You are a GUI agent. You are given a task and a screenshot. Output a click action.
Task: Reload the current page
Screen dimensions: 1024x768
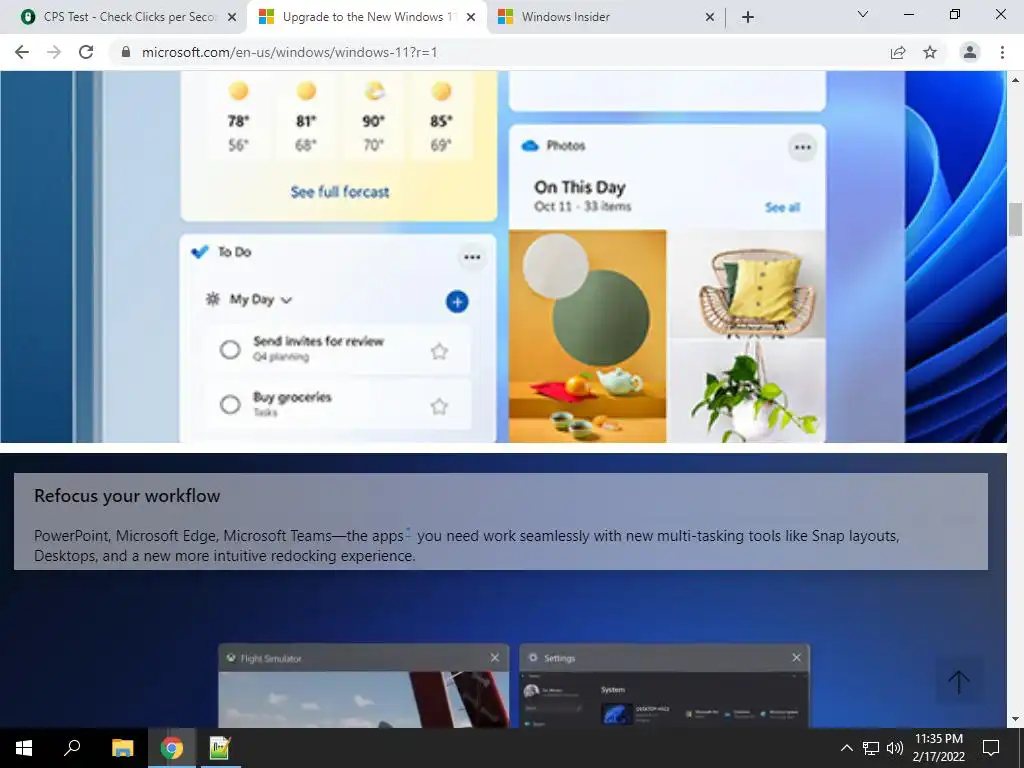point(86,52)
